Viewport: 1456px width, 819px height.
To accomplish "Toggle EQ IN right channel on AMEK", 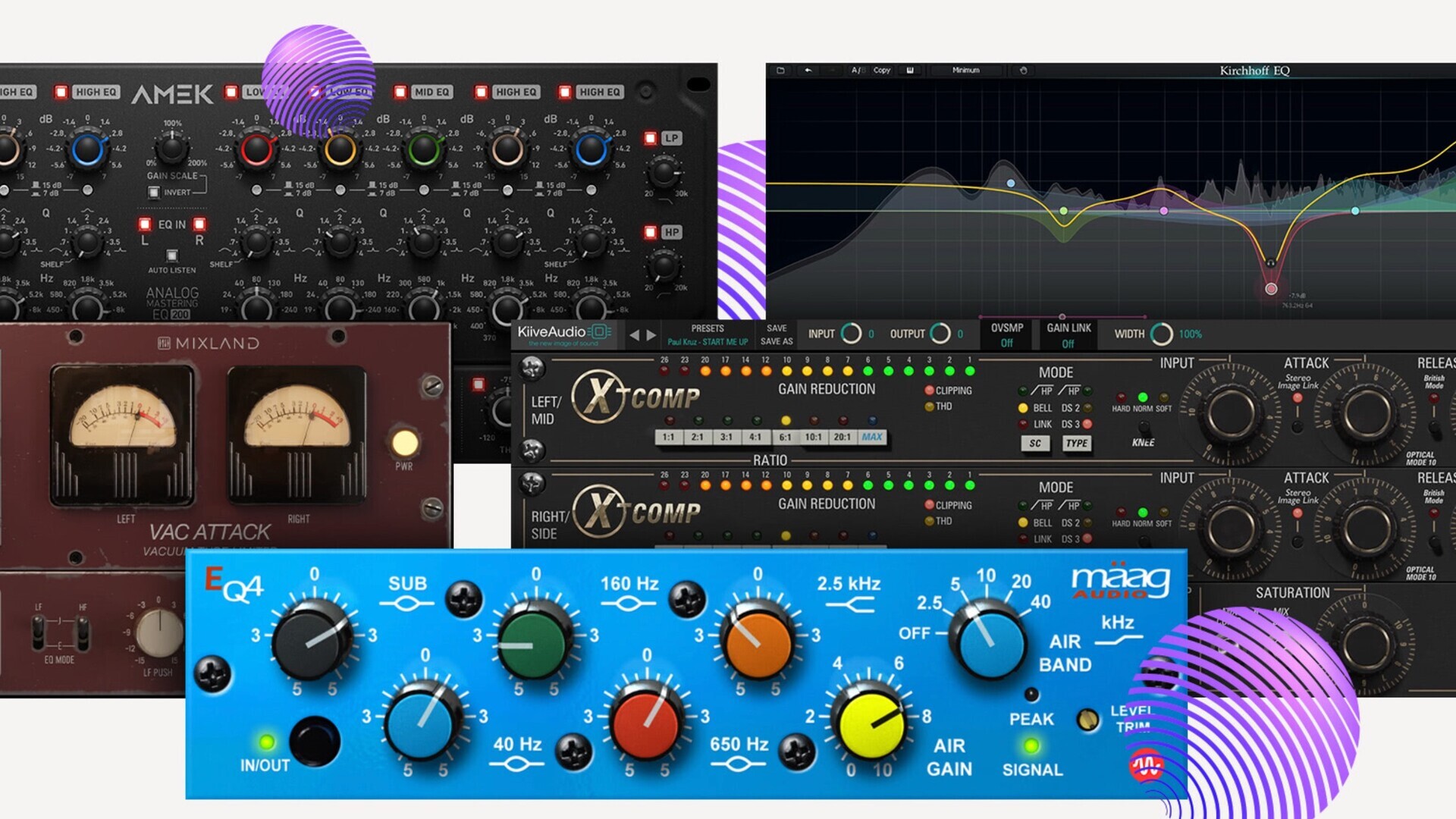I will pos(199,224).
